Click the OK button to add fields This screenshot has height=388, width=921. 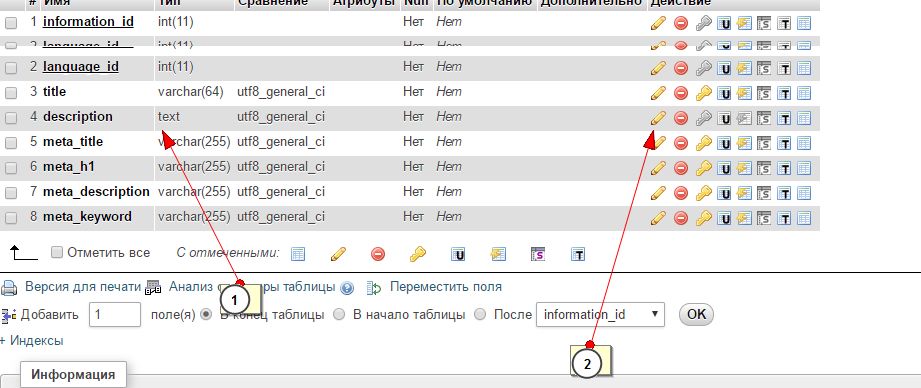[x=696, y=314]
